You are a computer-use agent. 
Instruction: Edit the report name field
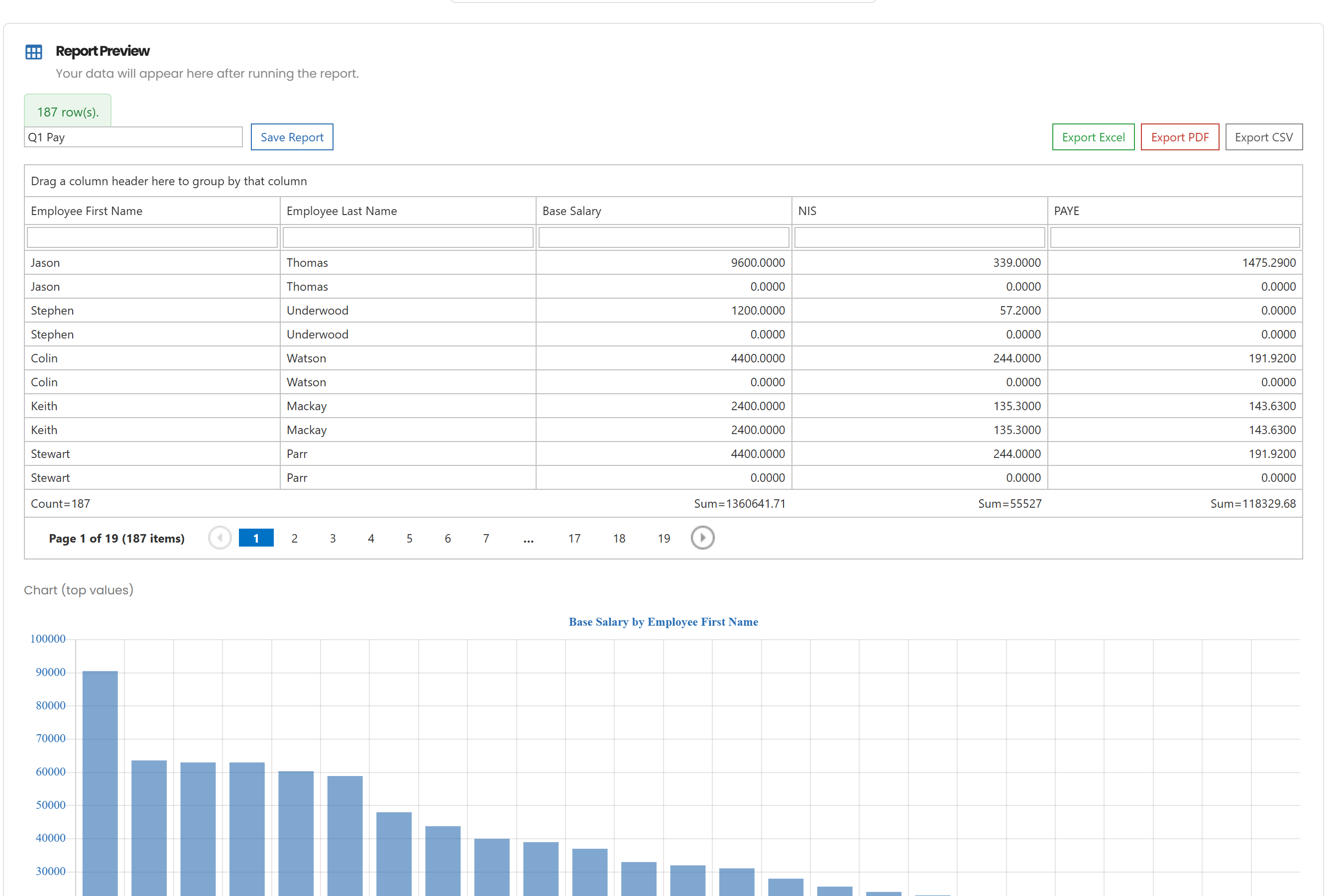pos(133,137)
